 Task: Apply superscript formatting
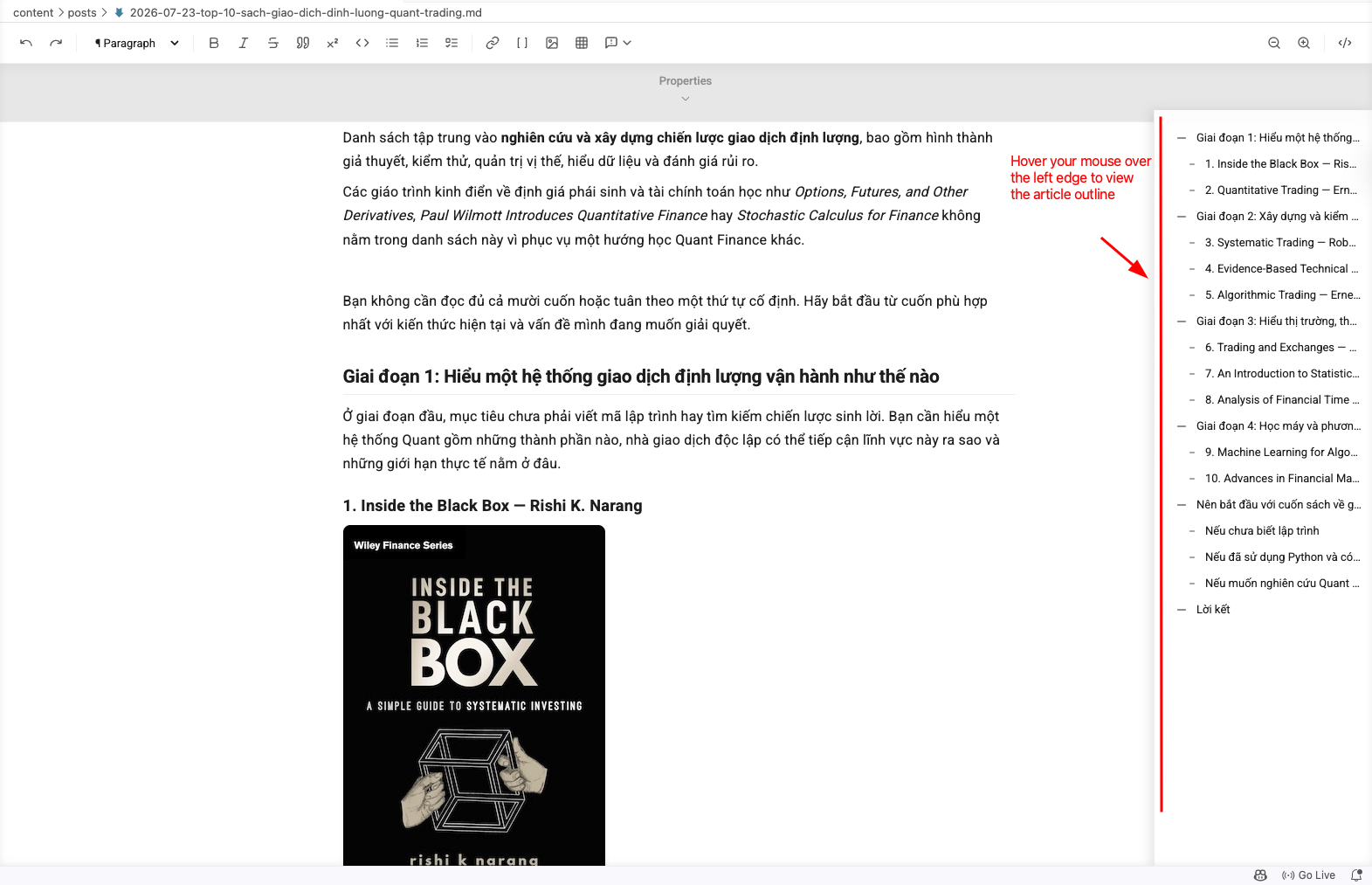click(333, 43)
